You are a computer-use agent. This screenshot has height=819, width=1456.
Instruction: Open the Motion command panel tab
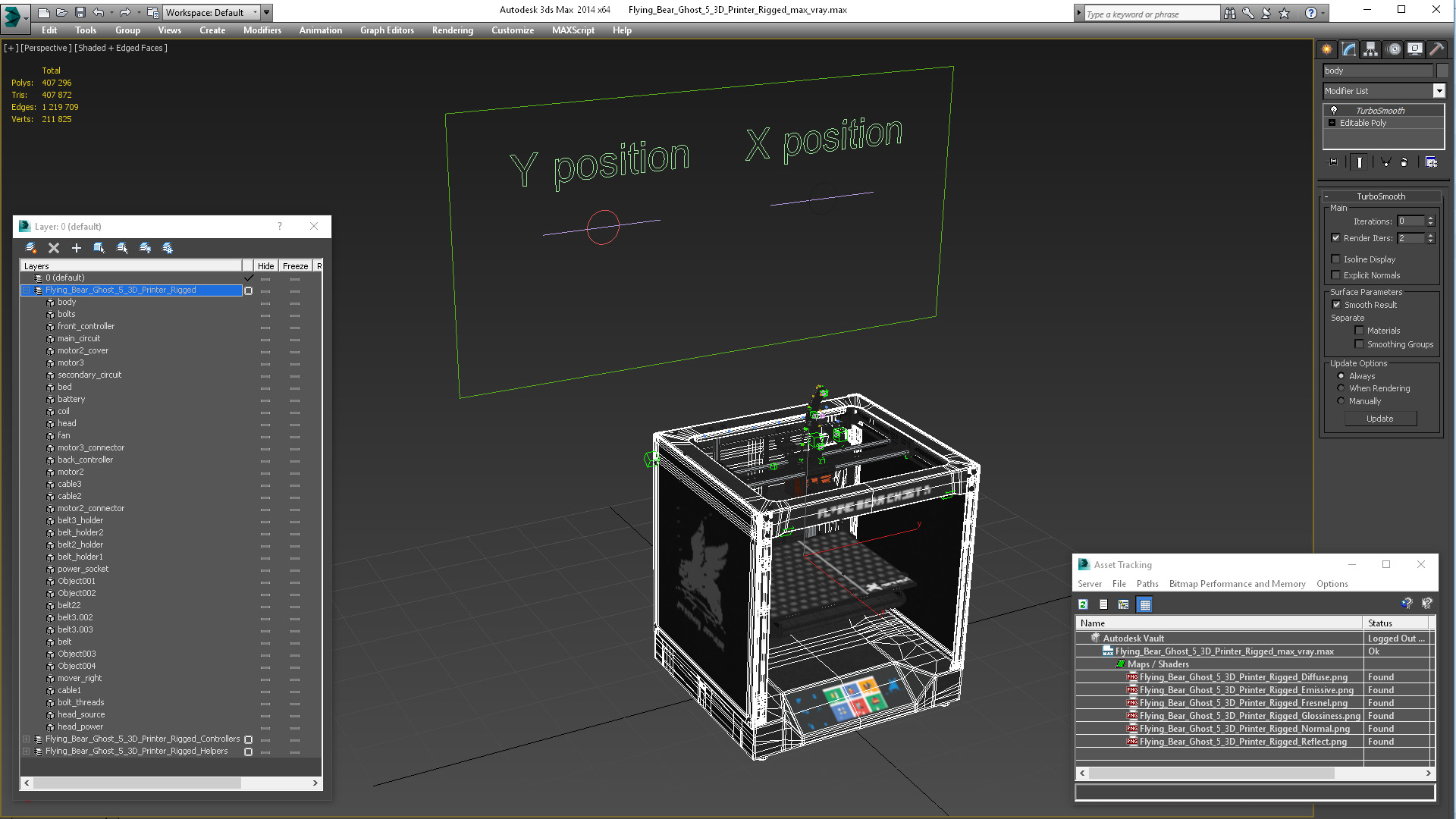pos(1393,49)
